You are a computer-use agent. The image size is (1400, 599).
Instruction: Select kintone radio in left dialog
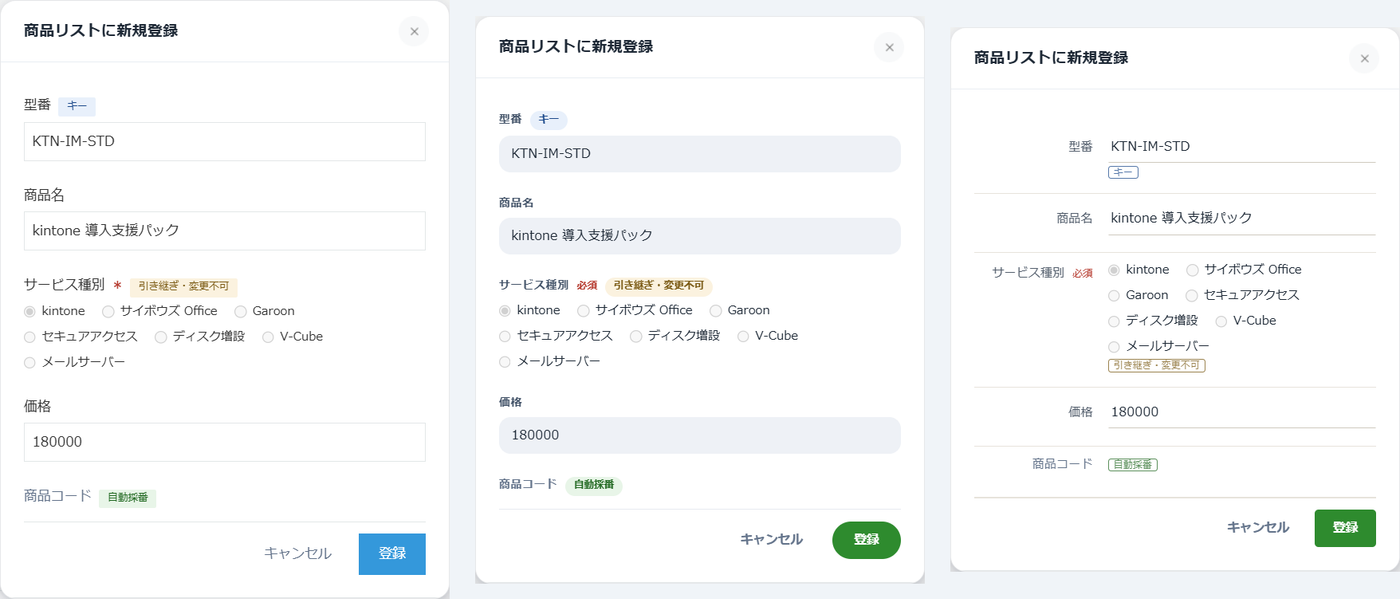(30, 311)
